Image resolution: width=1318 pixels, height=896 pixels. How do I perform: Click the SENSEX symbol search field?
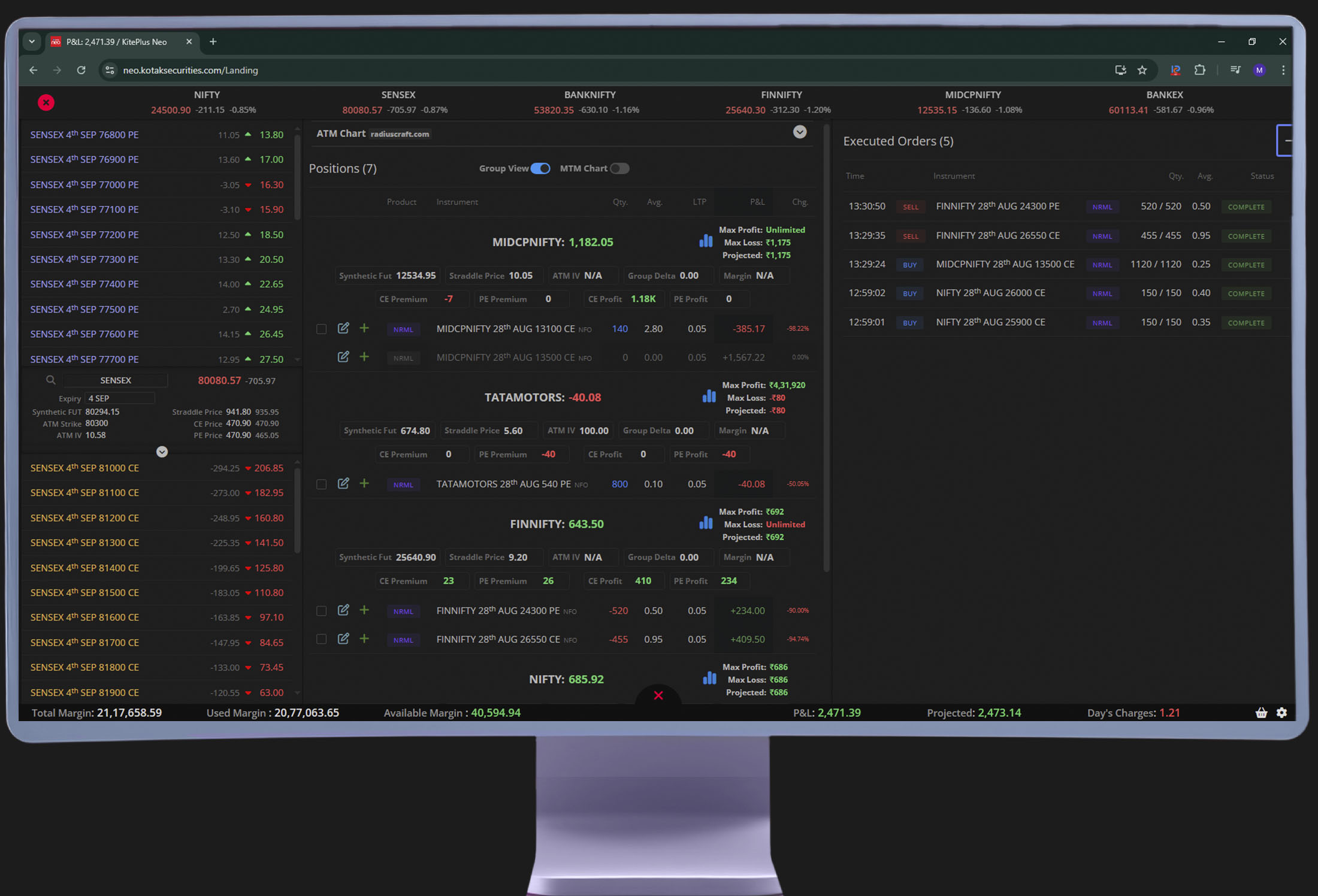(x=116, y=380)
